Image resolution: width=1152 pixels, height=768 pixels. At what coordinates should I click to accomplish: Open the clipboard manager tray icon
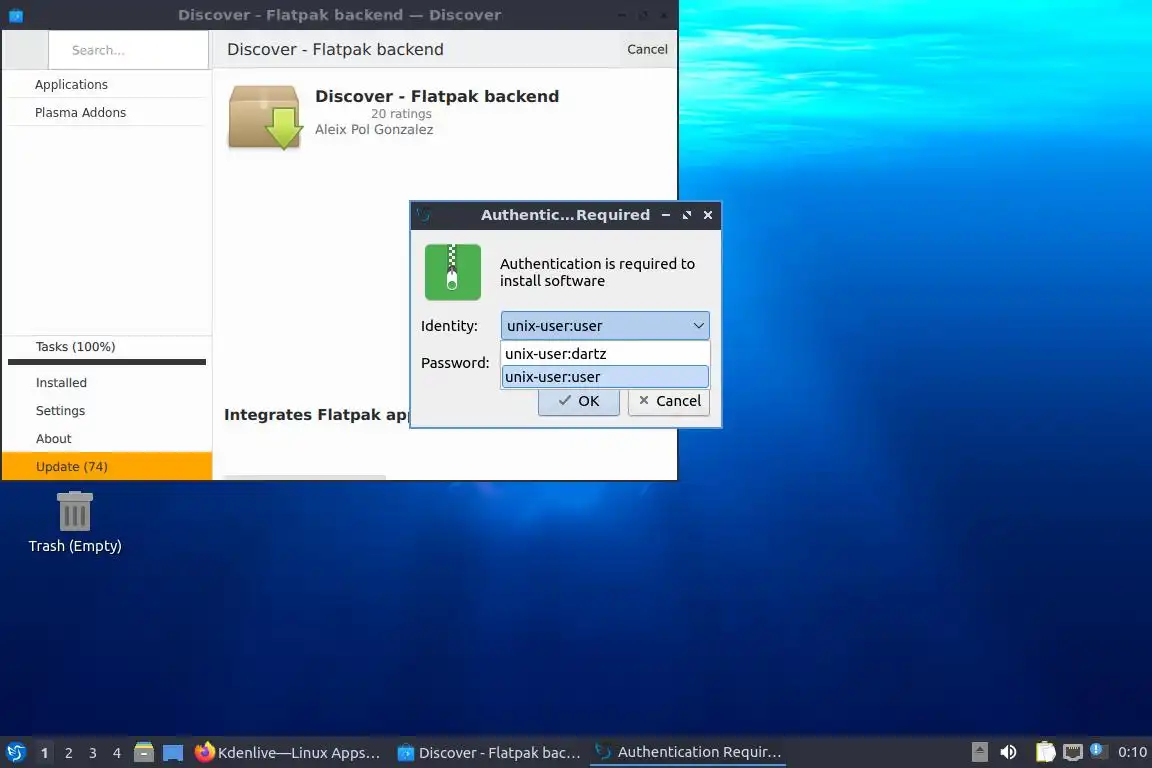coord(1045,752)
